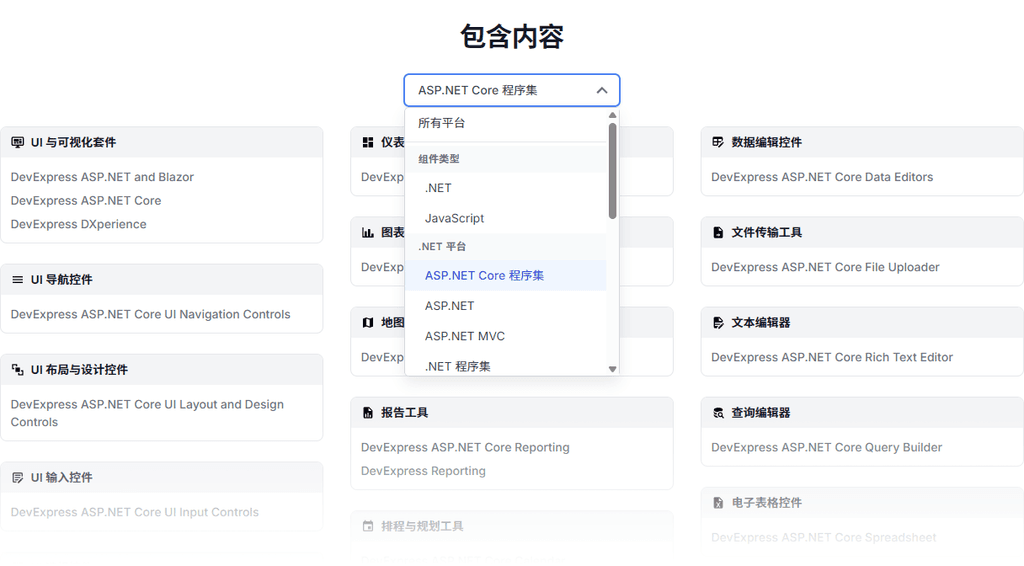1024x566 pixels.
Task: Click dropdown scrollbar down arrow
Action: coord(612,369)
